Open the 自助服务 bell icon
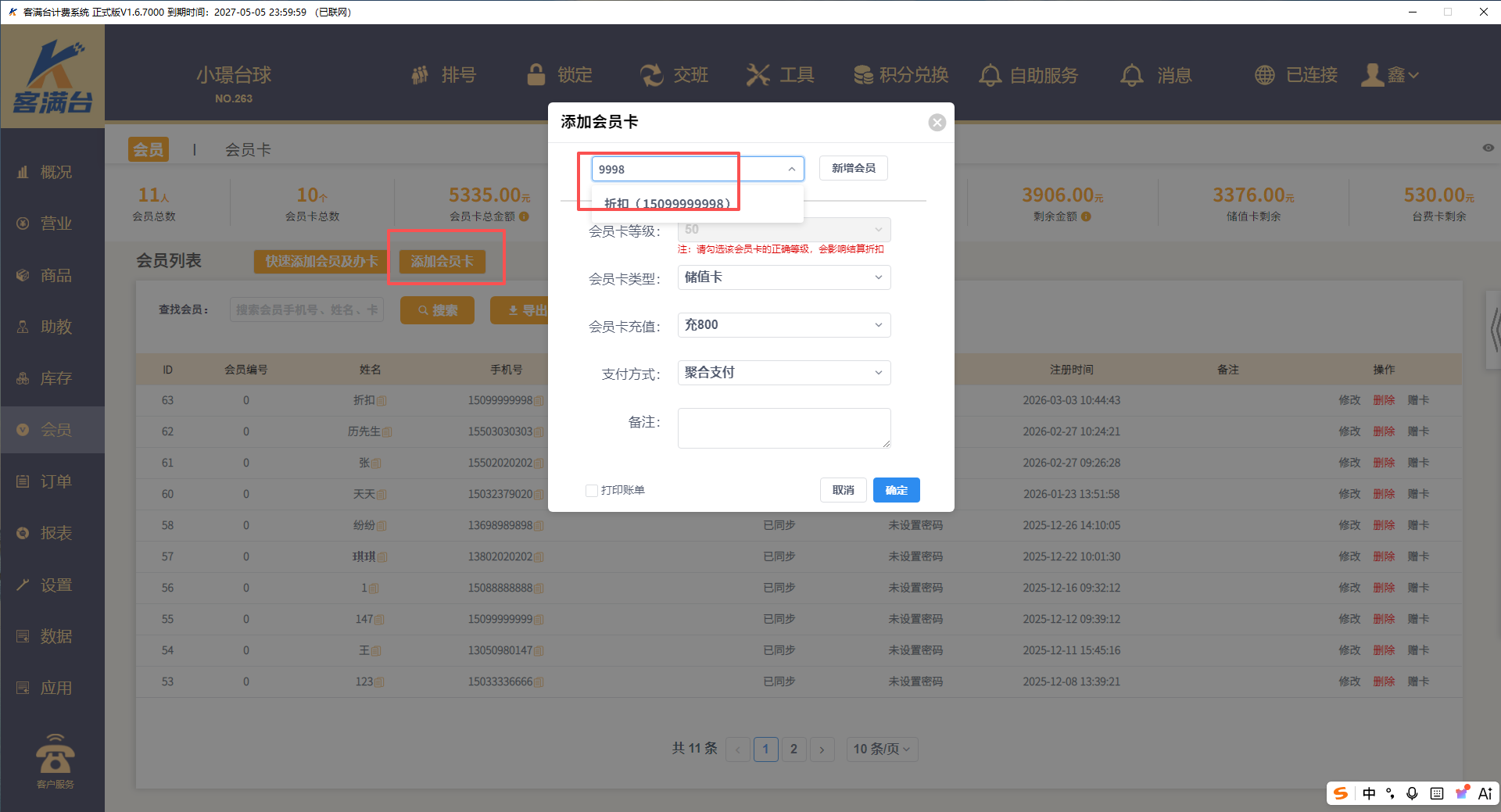The height and width of the screenshot is (812, 1501). click(x=991, y=75)
